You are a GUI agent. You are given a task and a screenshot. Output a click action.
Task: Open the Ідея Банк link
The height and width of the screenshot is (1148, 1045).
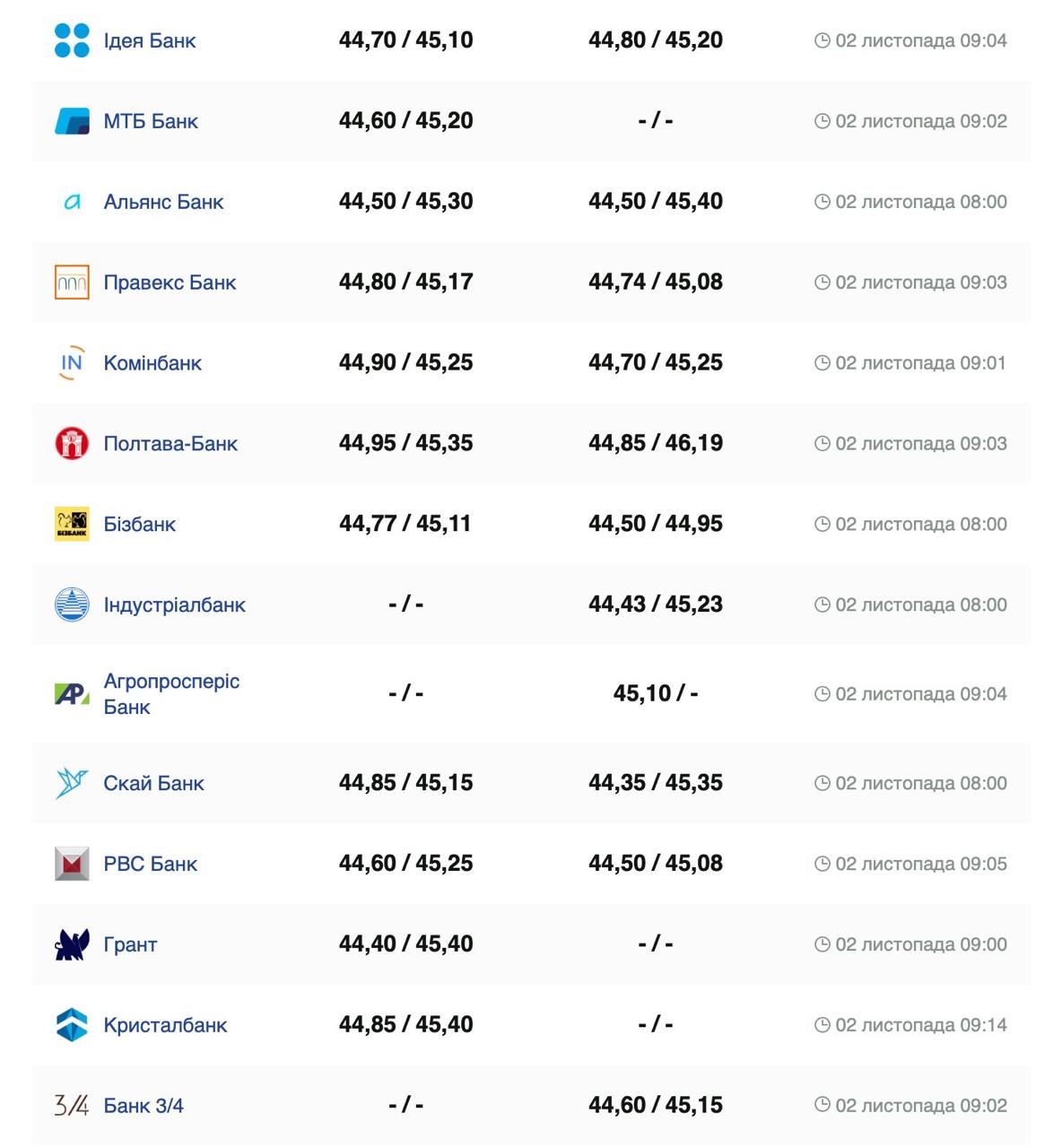149,40
